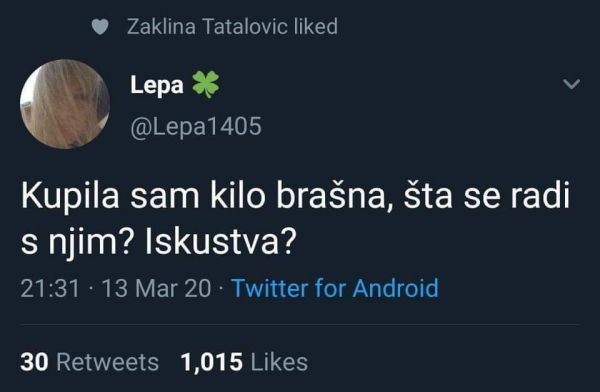Click the number 30 before Retweets

click(x=34, y=362)
